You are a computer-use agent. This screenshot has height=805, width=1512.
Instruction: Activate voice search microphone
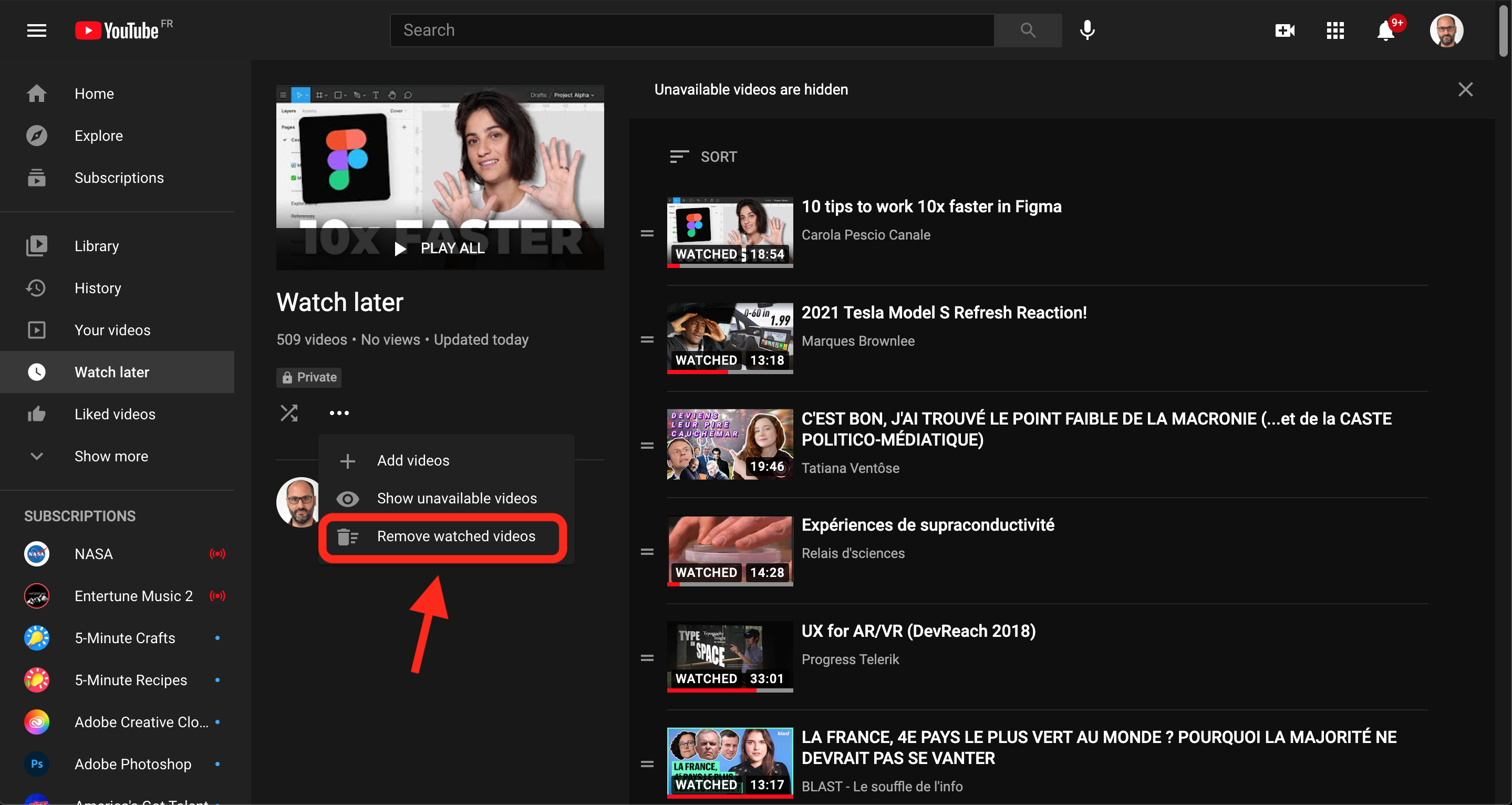[x=1087, y=30]
